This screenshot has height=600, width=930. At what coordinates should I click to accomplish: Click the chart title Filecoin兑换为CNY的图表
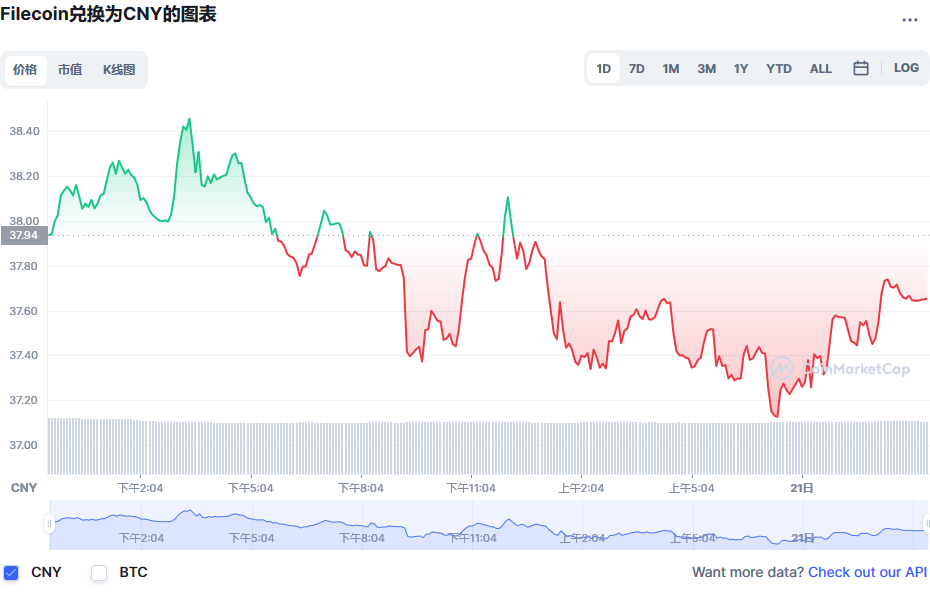[x=109, y=14]
